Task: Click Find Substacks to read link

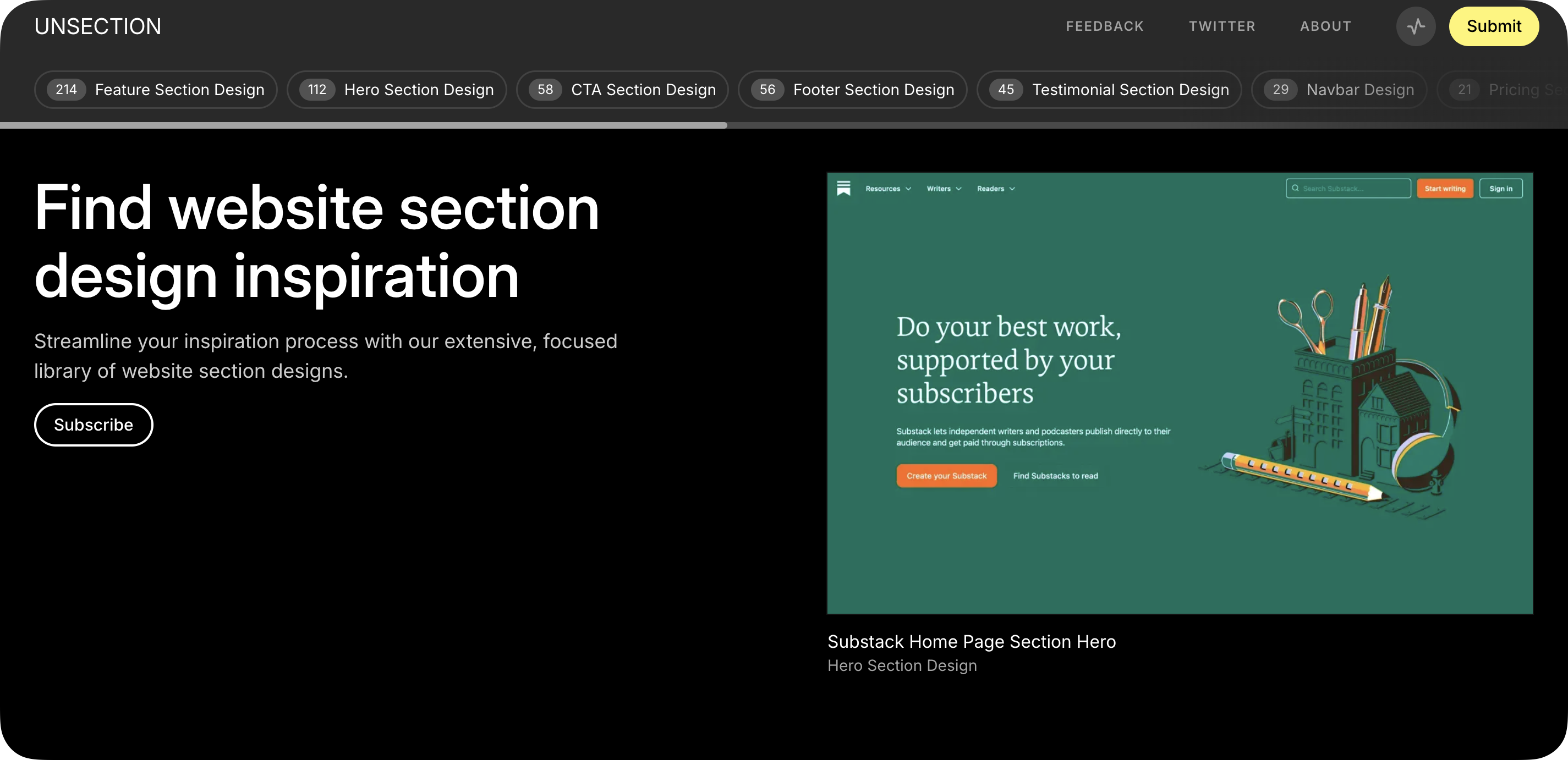Action: [x=1055, y=476]
